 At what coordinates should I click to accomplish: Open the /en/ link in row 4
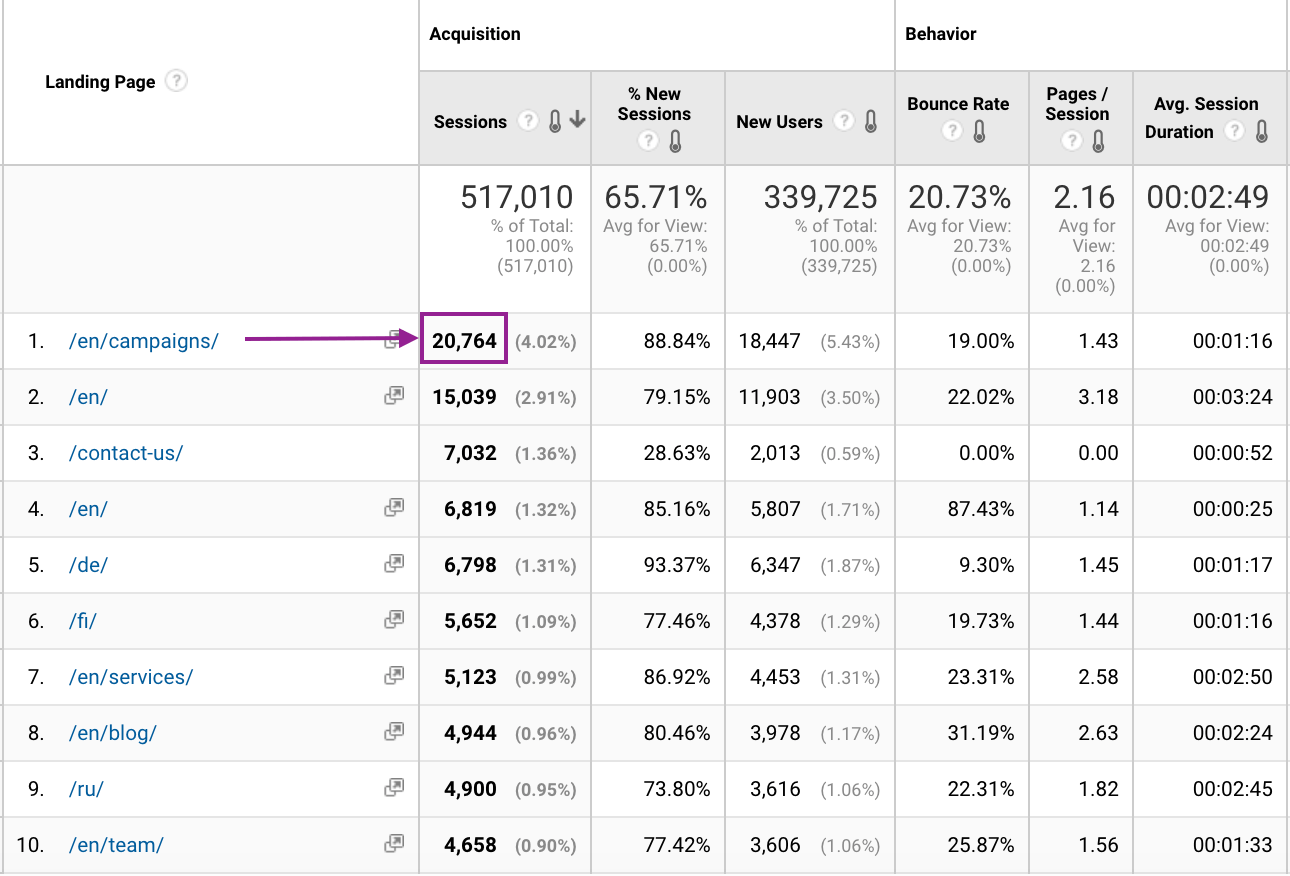click(88, 509)
